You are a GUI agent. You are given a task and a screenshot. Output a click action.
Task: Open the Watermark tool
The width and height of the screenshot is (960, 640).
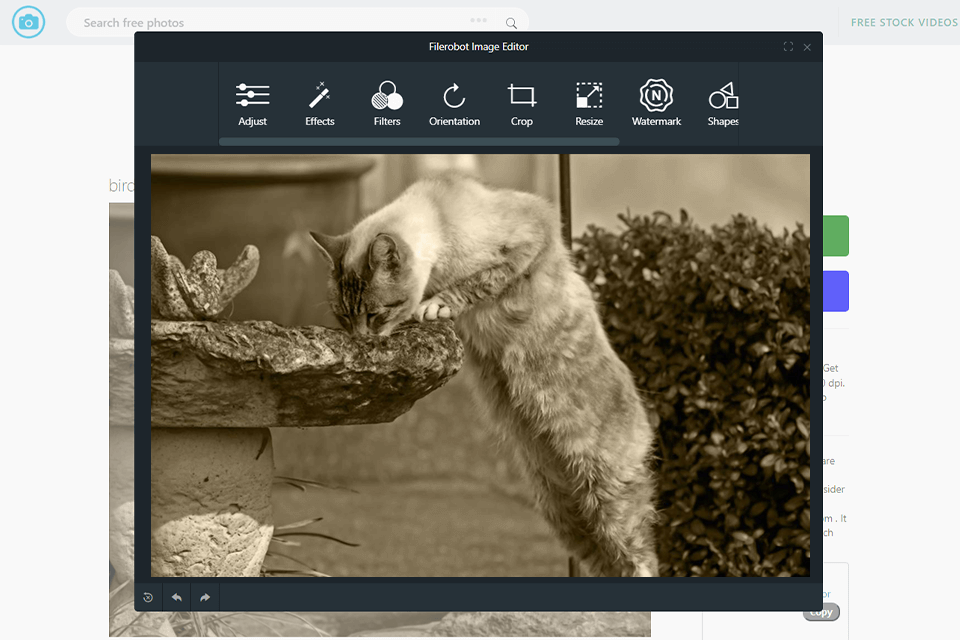pos(656,104)
